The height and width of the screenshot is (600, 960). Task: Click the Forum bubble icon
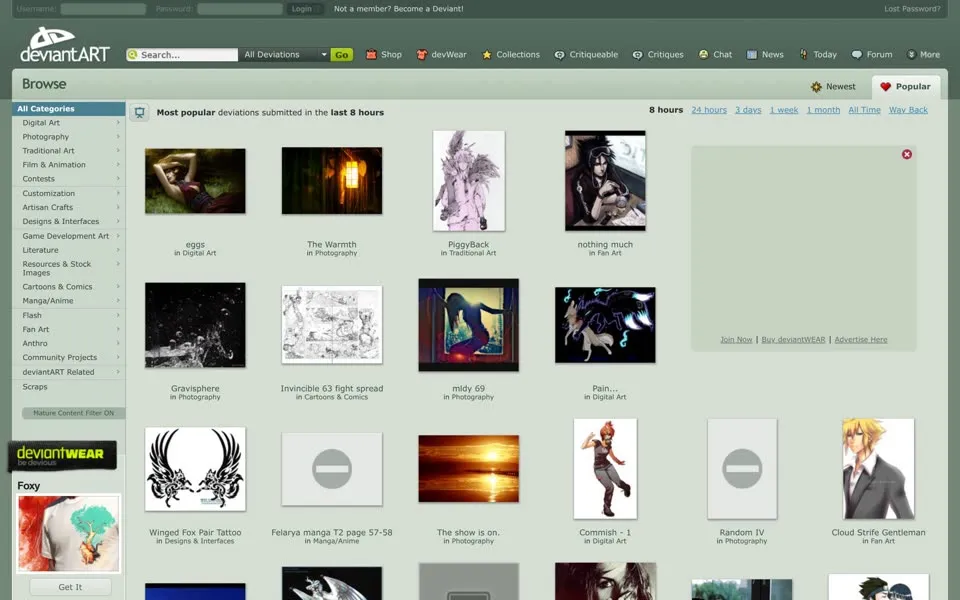[x=857, y=54]
